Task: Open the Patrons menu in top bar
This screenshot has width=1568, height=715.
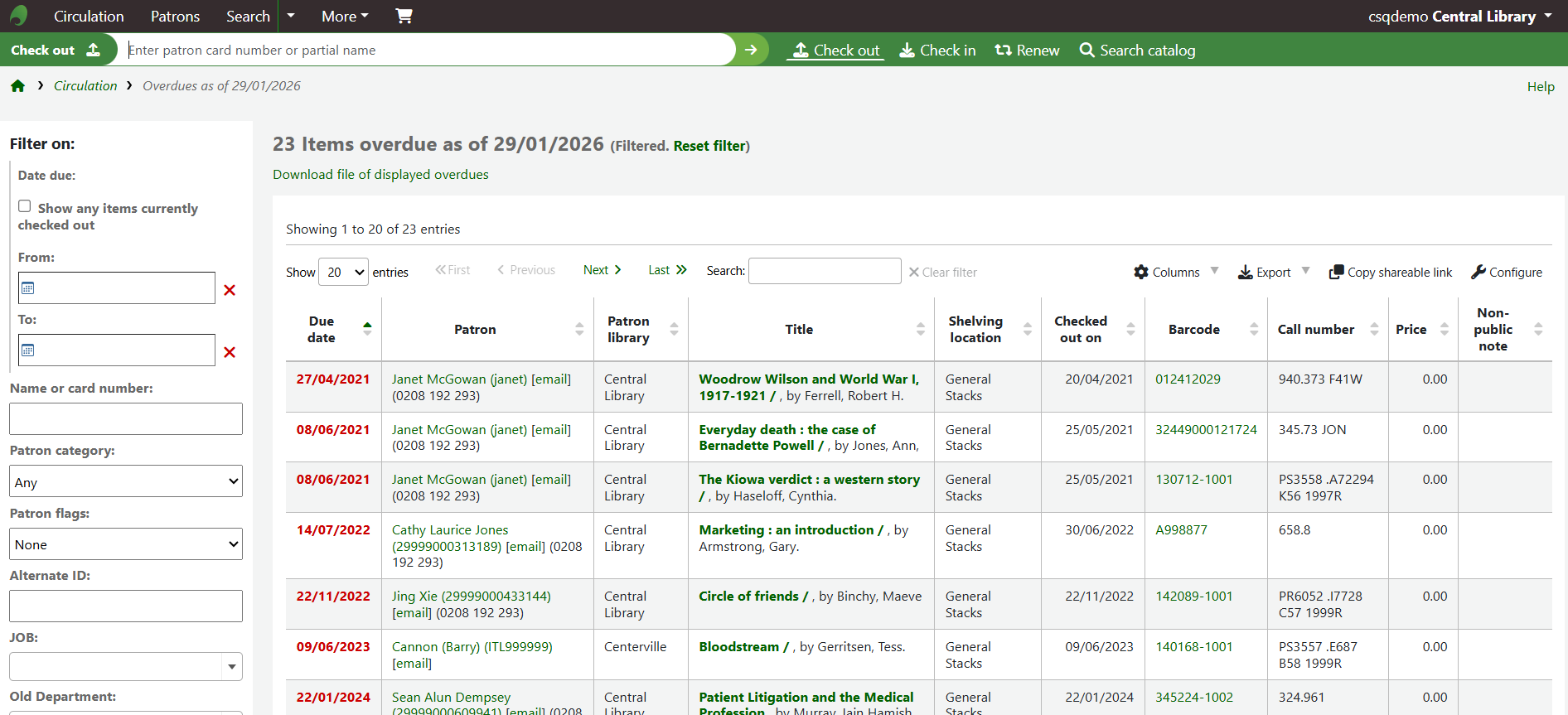Action: pyautogui.click(x=175, y=16)
